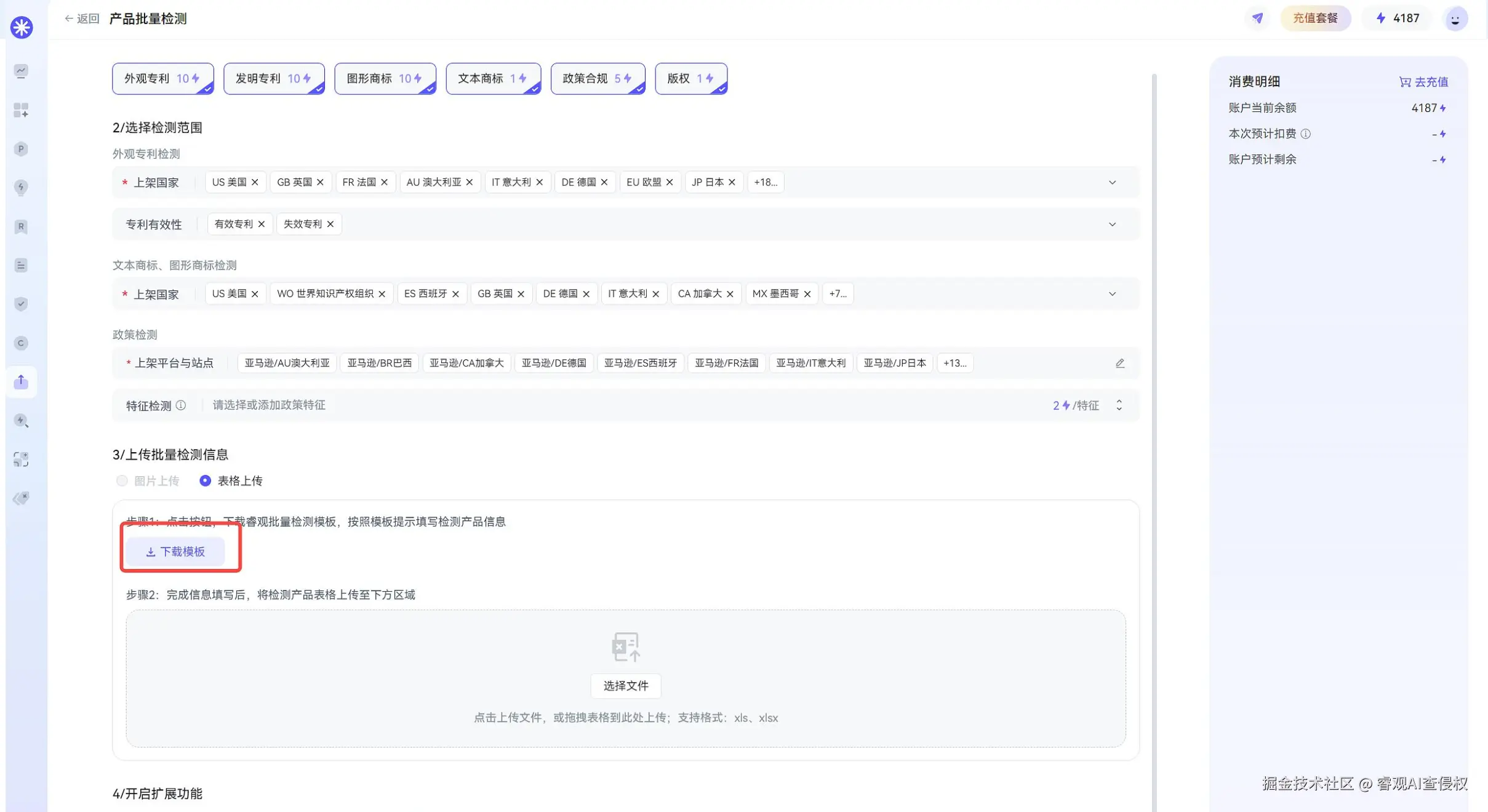Remove the US 美国 tag in patent countries
The image size is (1488, 812).
[x=255, y=183]
